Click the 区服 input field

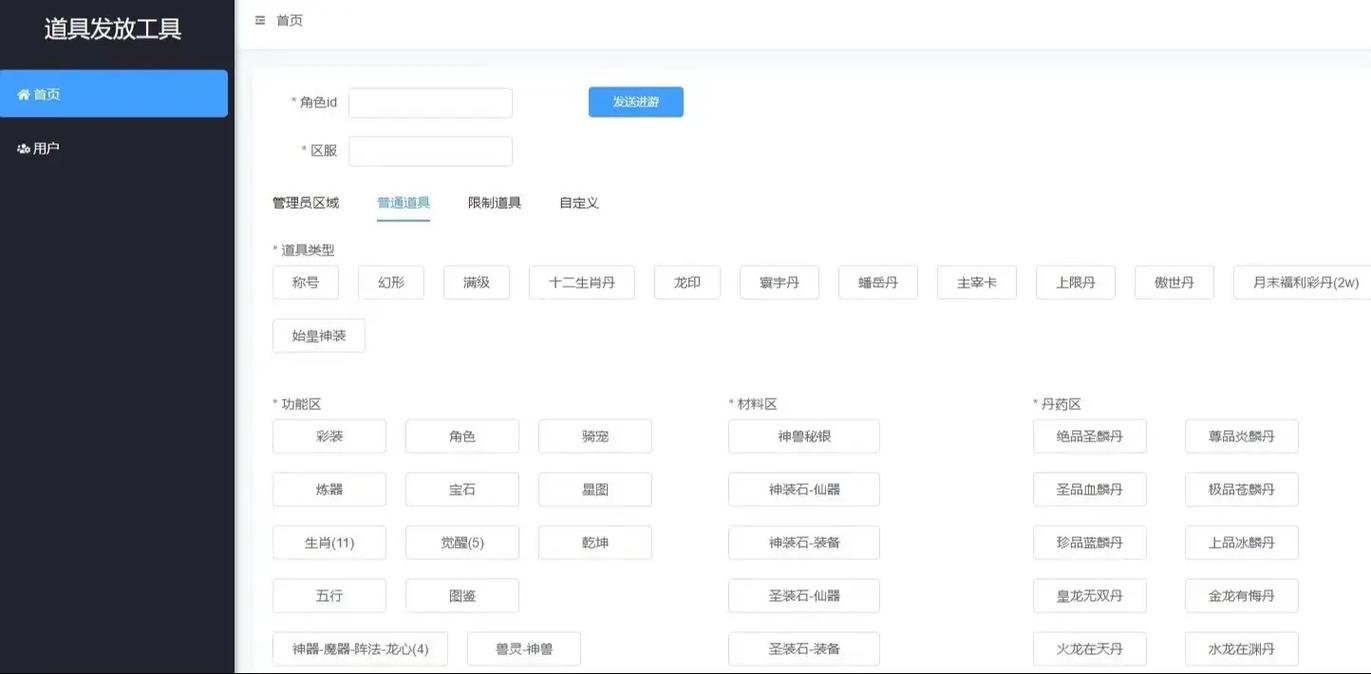pyautogui.click(x=429, y=150)
